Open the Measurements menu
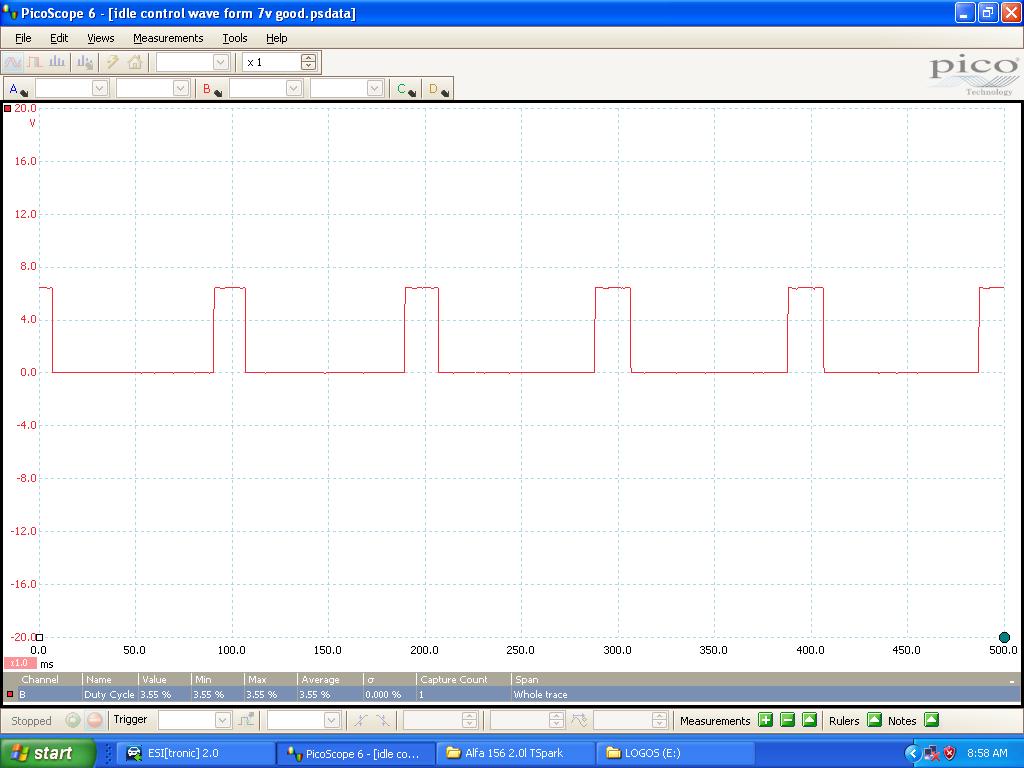The height and width of the screenshot is (768, 1024). [x=168, y=39]
